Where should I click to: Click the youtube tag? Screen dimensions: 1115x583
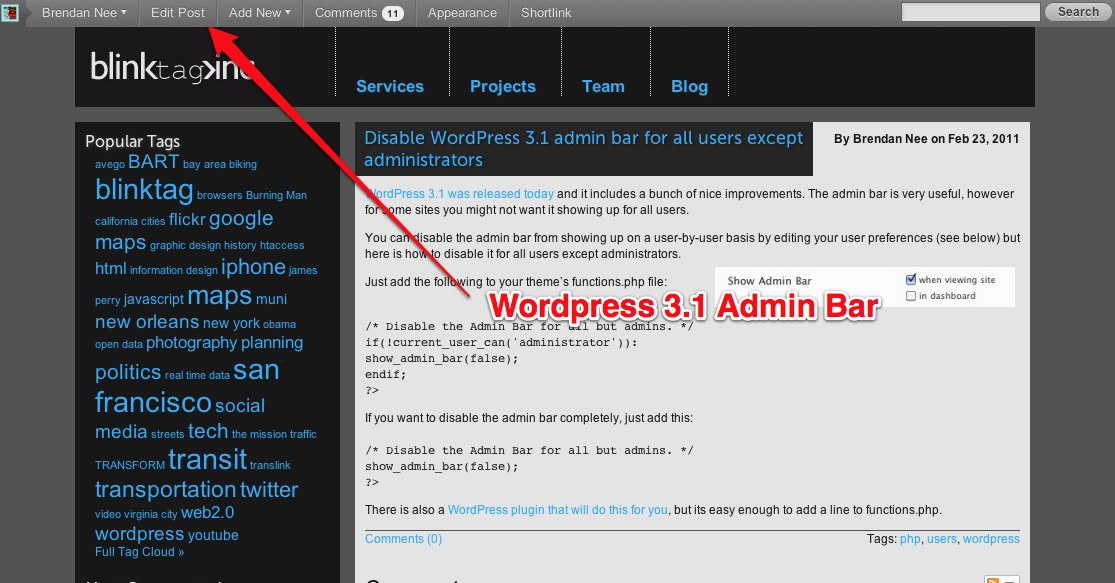[213, 535]
